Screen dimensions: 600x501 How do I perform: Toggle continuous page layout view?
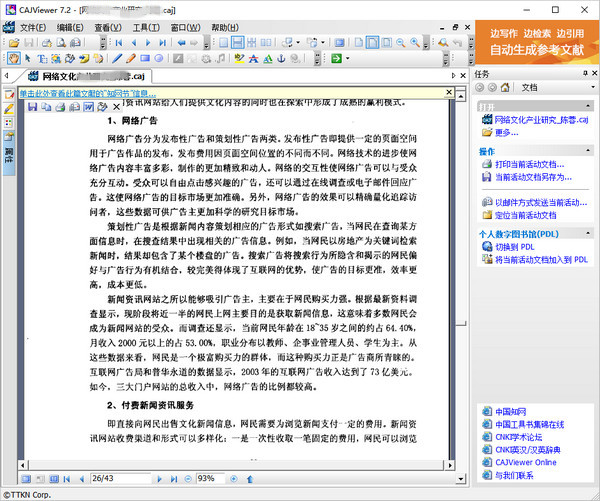pos(238,42)
